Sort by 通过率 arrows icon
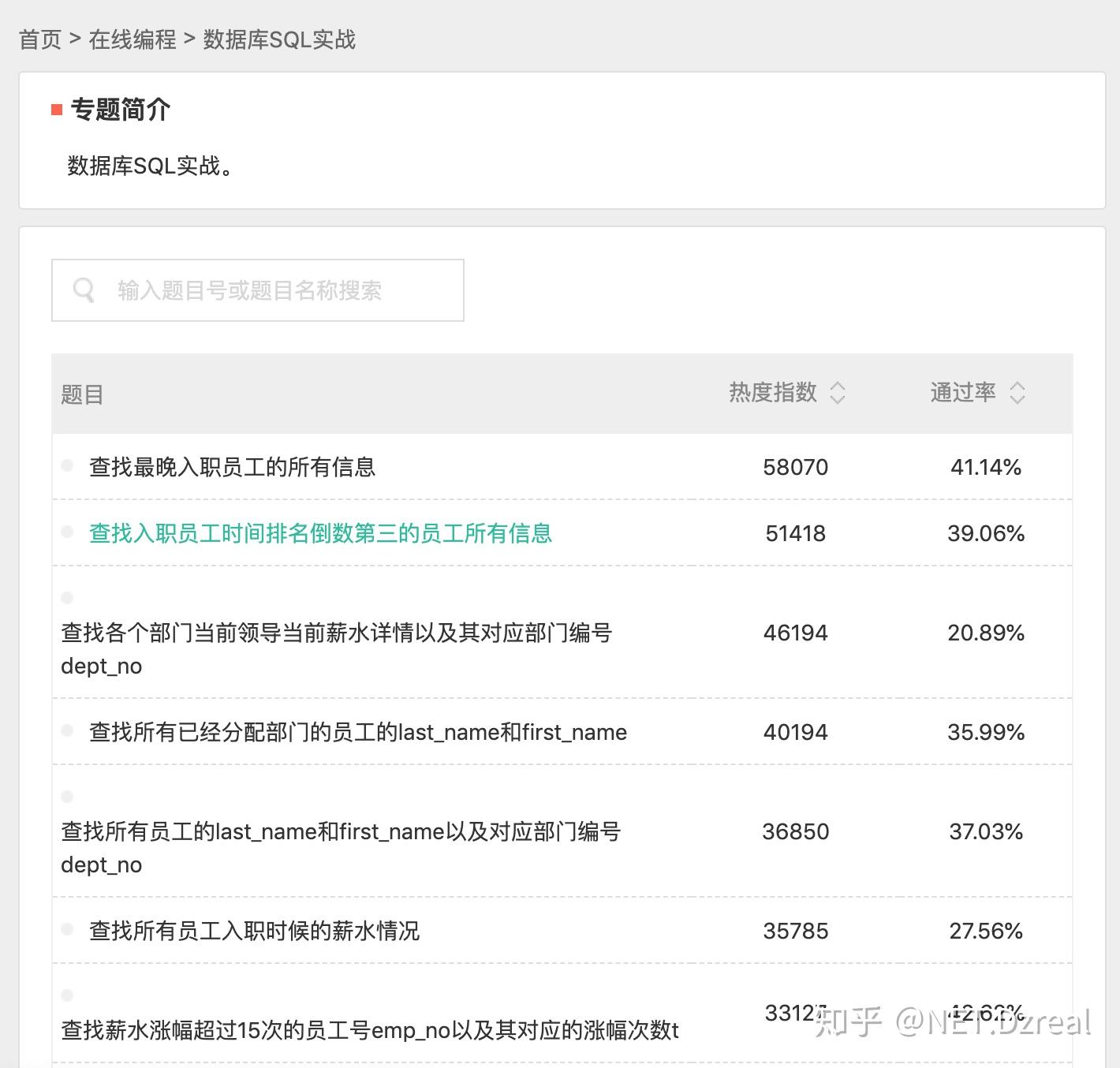This screenshot has height=1068, width=1120. 1017,393
